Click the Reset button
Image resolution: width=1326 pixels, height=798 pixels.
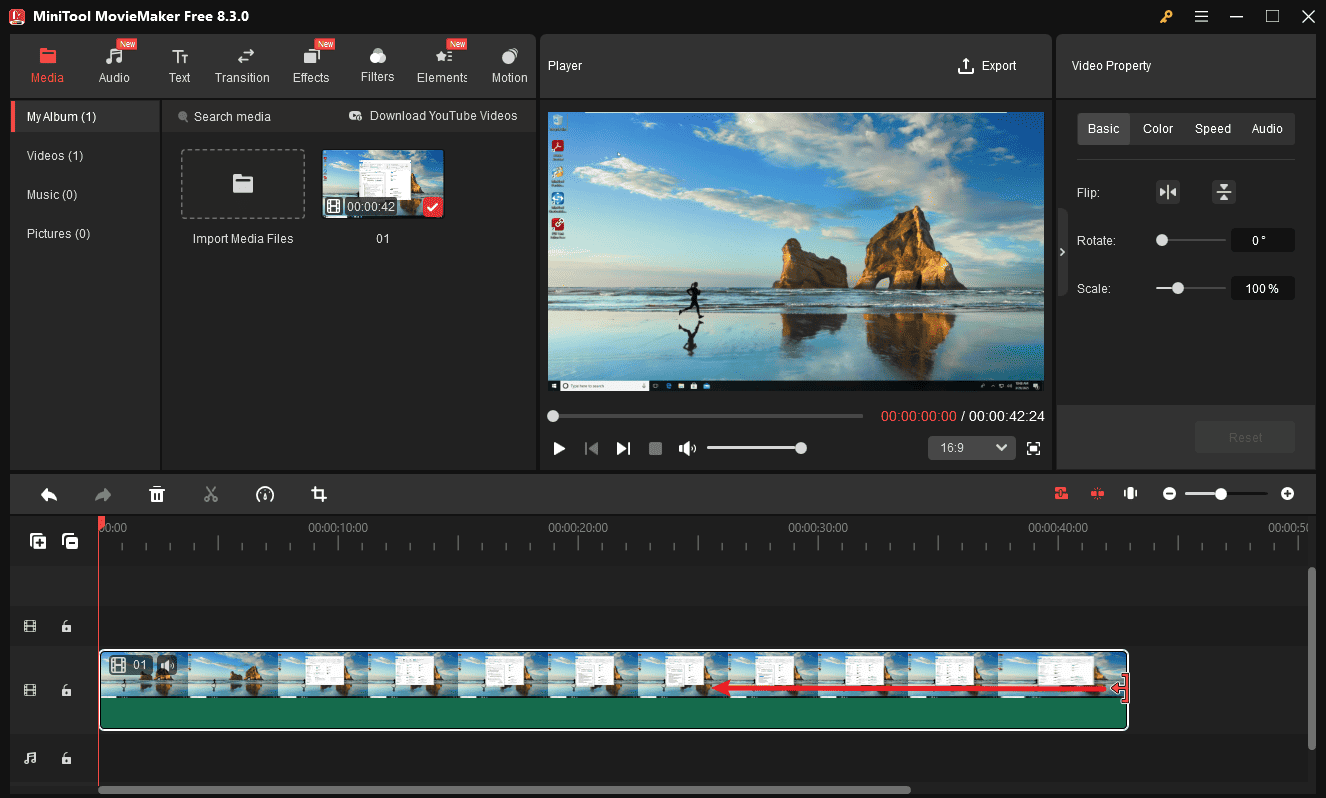pyautogui.click(x=1245, y=437)
